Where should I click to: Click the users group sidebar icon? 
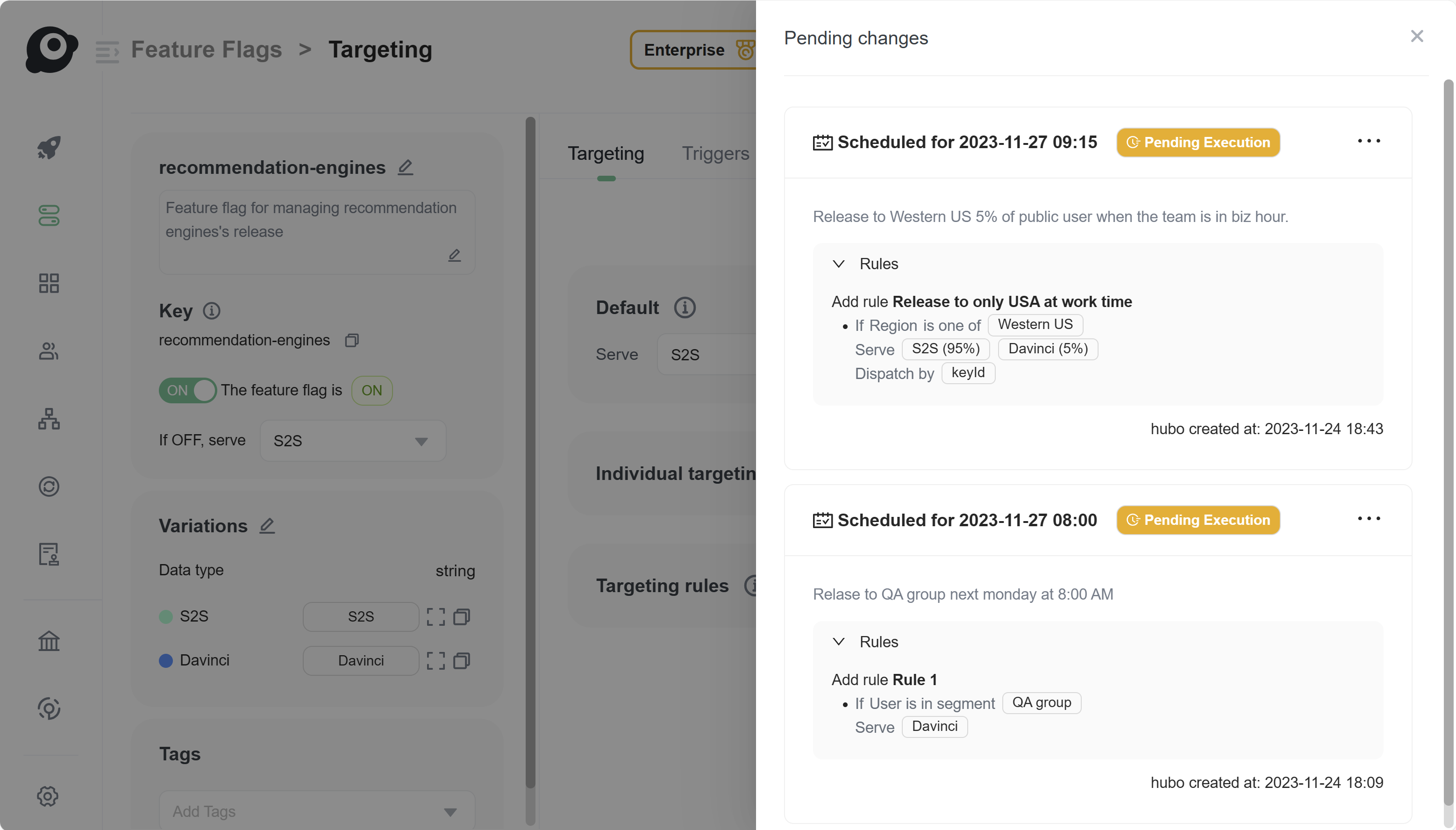pyautogui.click(x=49, y=351)
